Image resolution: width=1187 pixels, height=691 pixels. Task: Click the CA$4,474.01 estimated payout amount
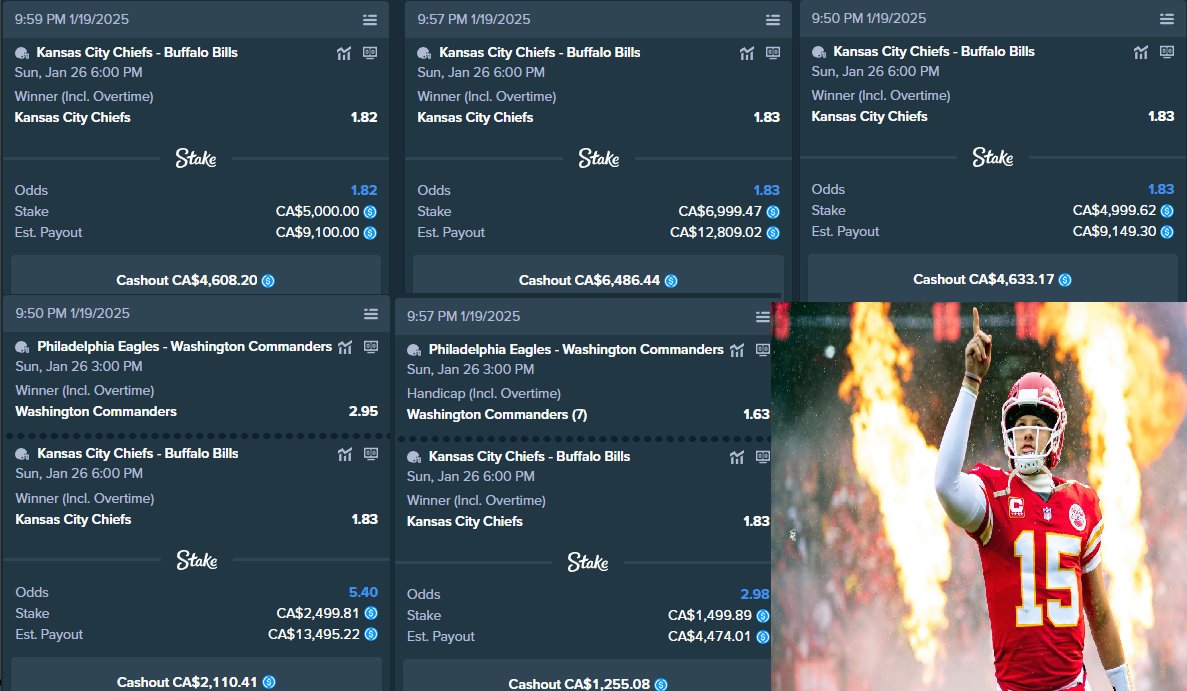[709, 637]
